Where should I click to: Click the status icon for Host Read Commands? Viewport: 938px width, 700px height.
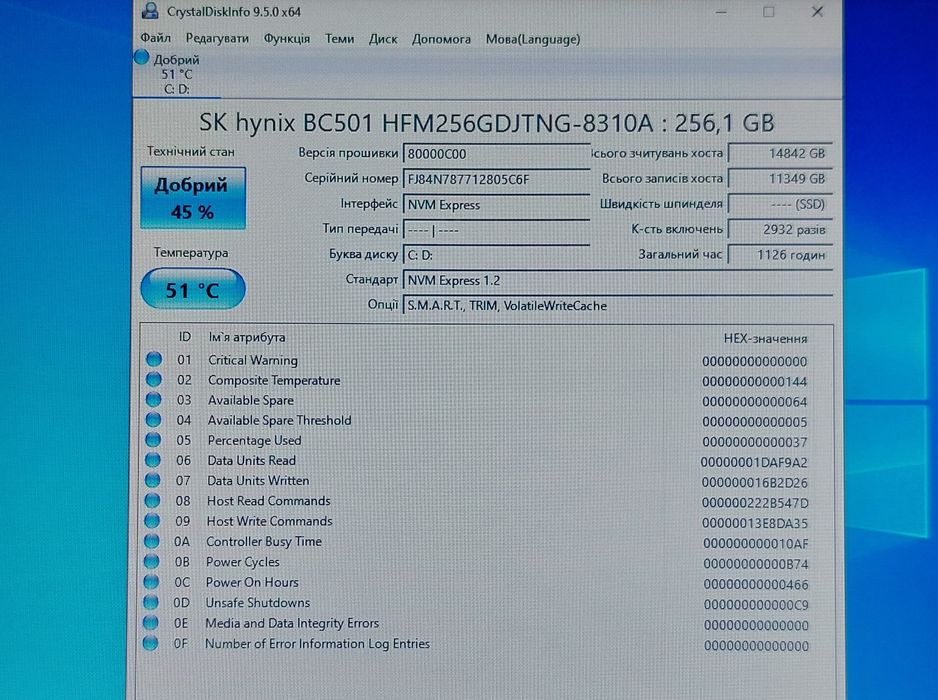[152, 500]
